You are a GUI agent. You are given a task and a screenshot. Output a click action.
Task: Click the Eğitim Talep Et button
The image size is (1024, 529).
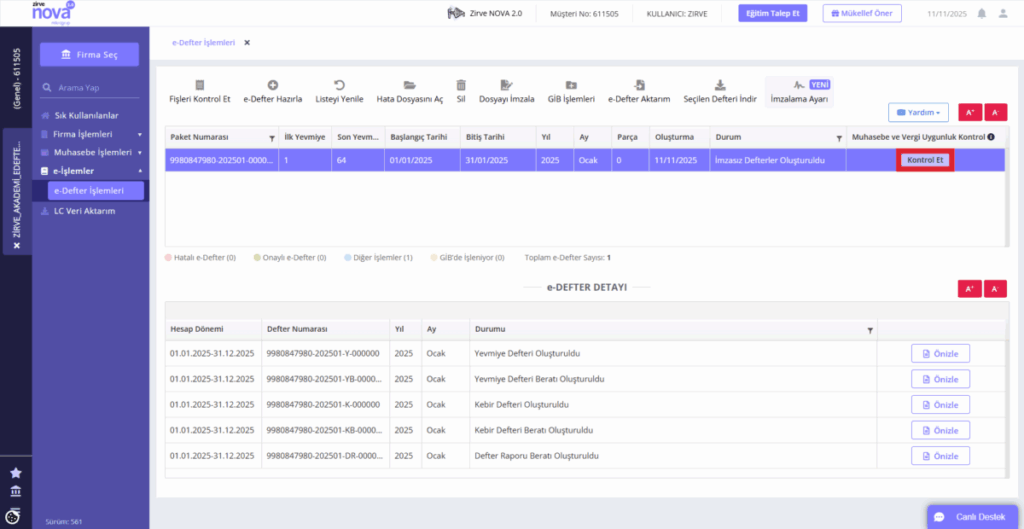pos(773,13)
